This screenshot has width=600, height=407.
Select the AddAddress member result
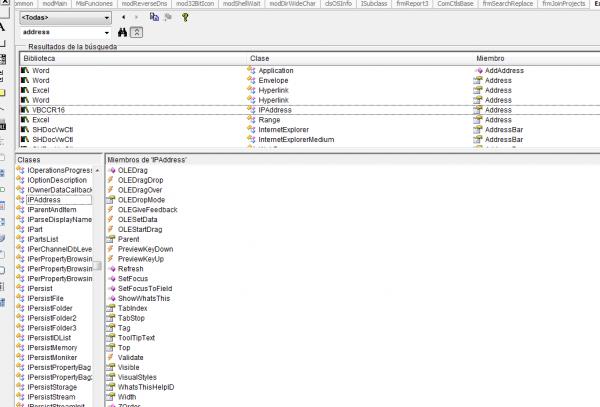(504, 71)
